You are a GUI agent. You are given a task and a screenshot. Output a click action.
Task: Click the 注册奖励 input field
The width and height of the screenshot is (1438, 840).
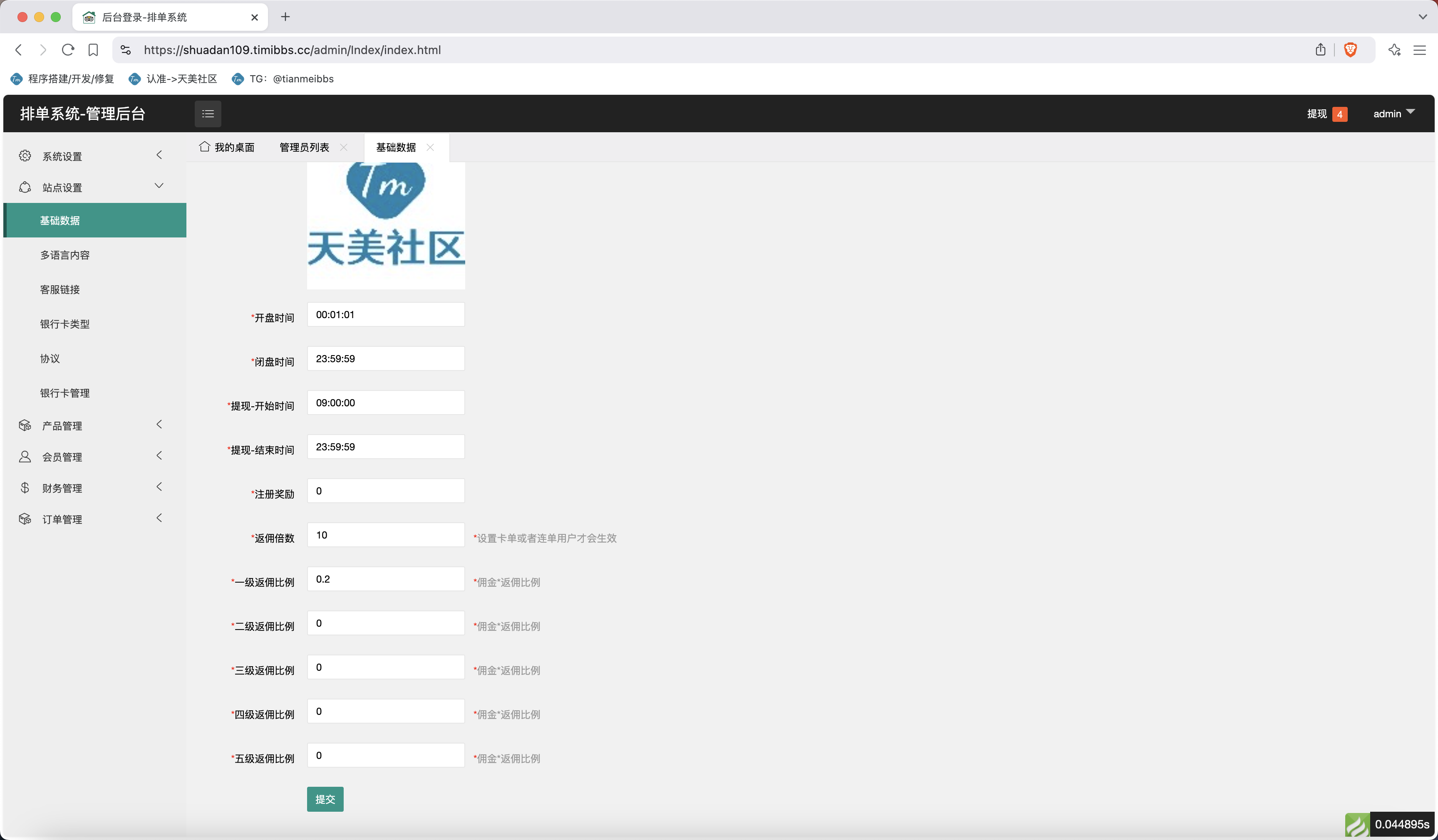tap(386, 491)
